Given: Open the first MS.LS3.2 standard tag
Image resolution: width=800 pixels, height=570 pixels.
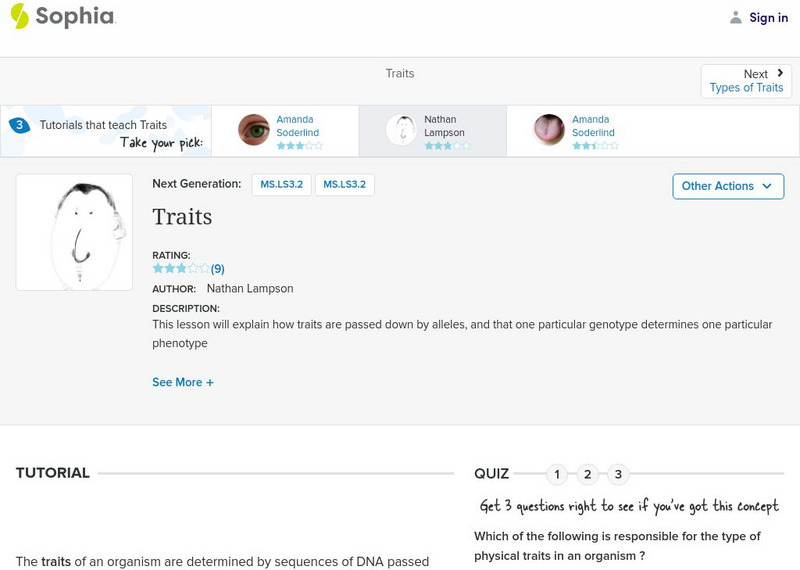Looking at the screenshot, I should point(282,185).
